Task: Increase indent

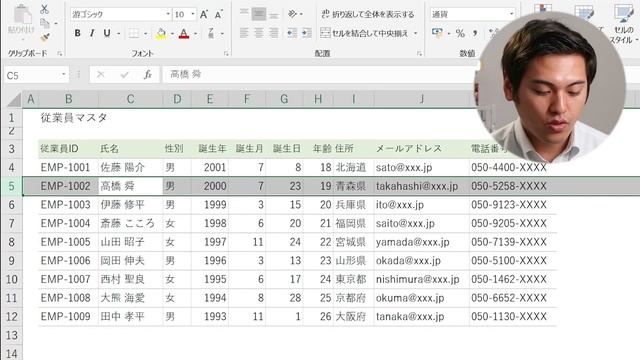Action: [307, 33]
